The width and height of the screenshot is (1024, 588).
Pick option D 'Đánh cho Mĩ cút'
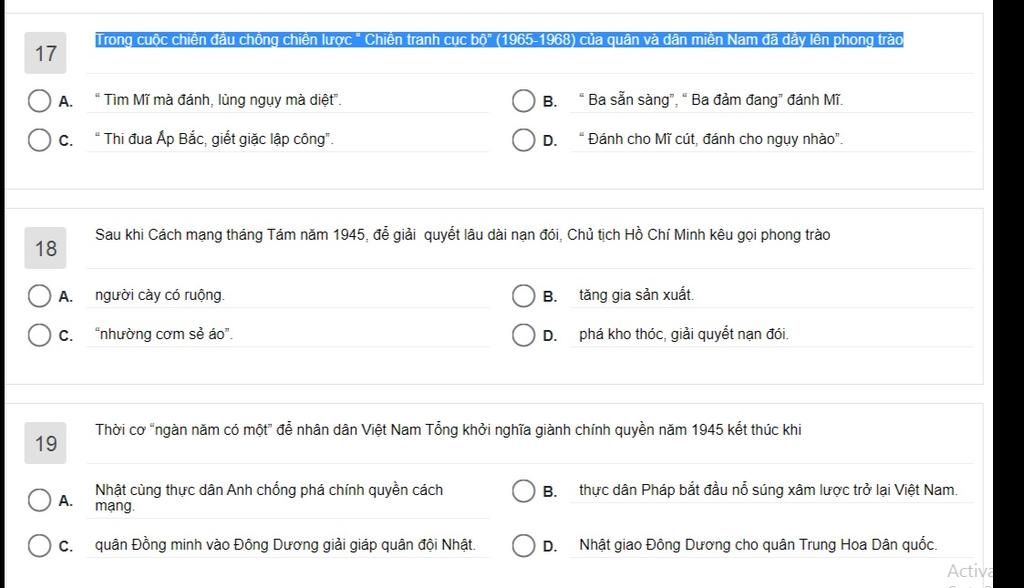tap(523, 140)
